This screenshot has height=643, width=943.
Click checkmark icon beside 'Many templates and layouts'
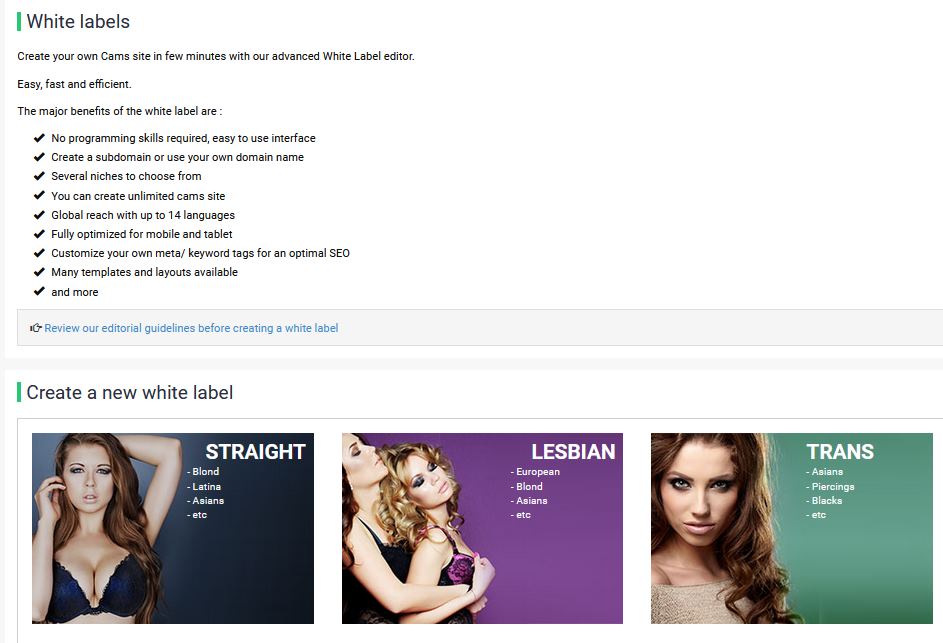[39, 272]
